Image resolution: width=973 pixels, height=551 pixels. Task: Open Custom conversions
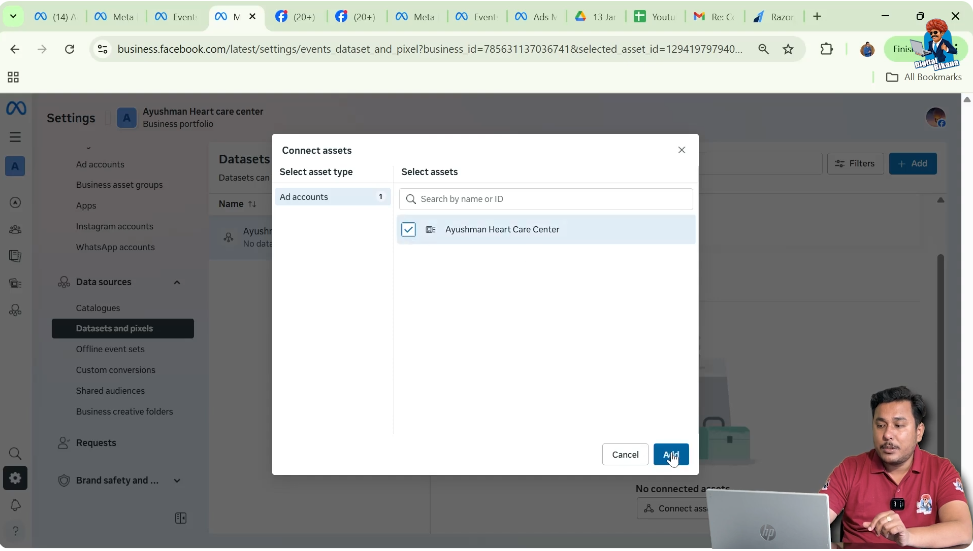(115, 370)
